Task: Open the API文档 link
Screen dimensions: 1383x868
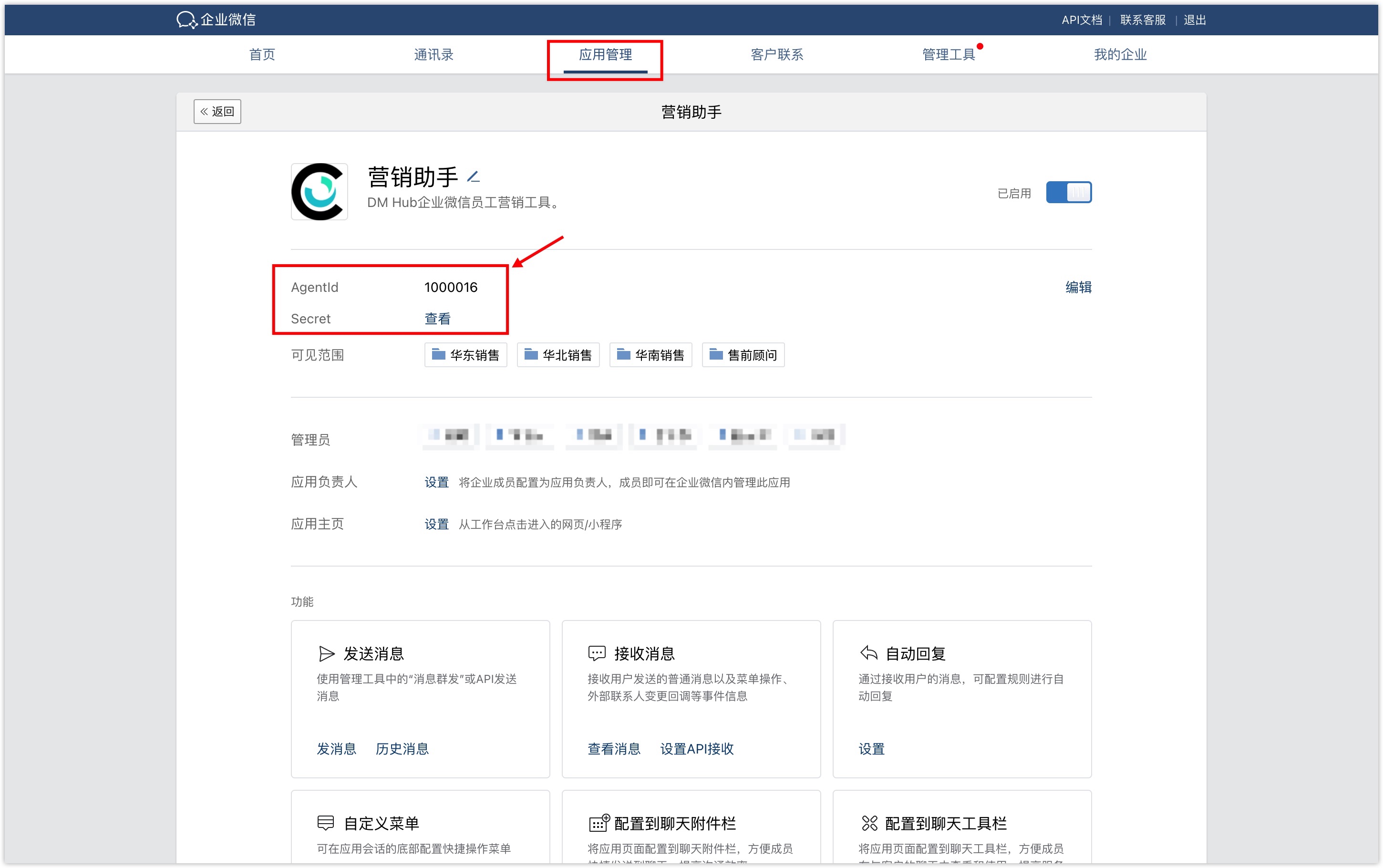Action: pos(1082,20)
